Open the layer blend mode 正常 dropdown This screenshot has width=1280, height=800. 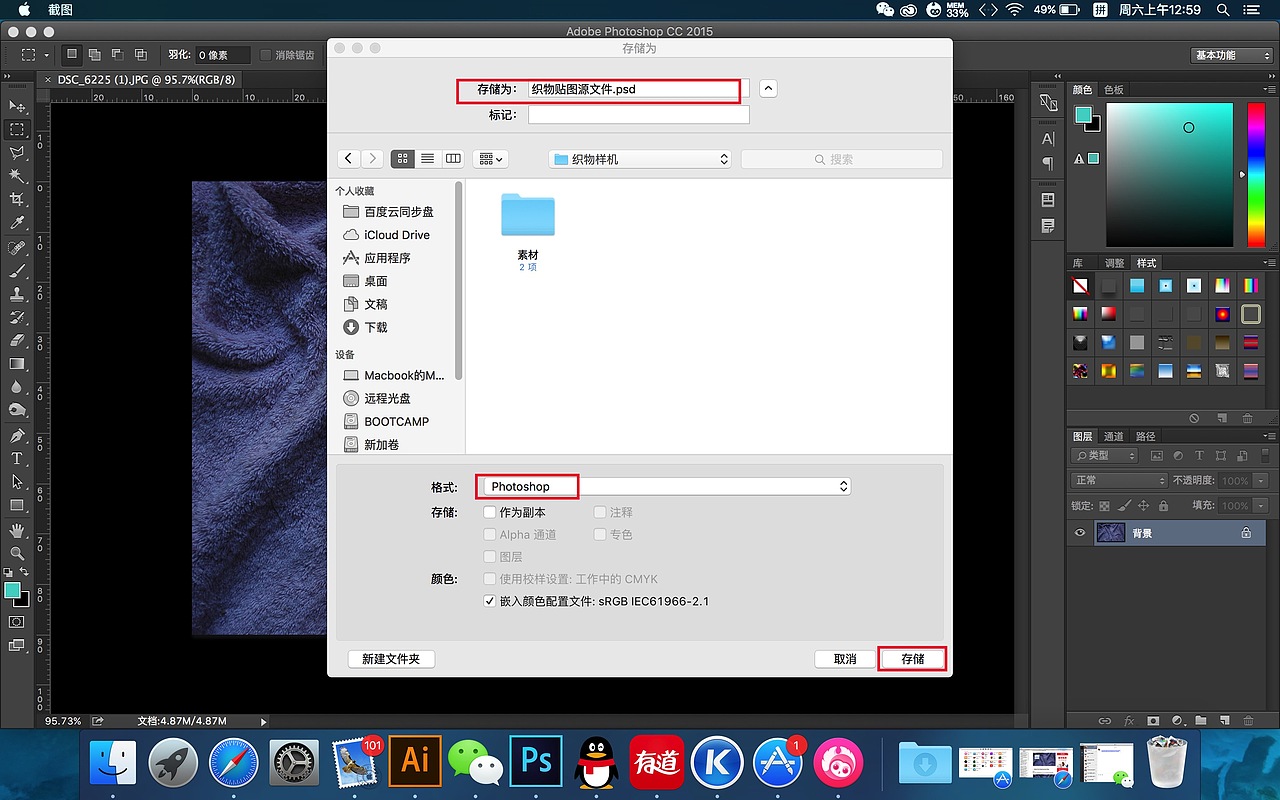point(1119,480)
